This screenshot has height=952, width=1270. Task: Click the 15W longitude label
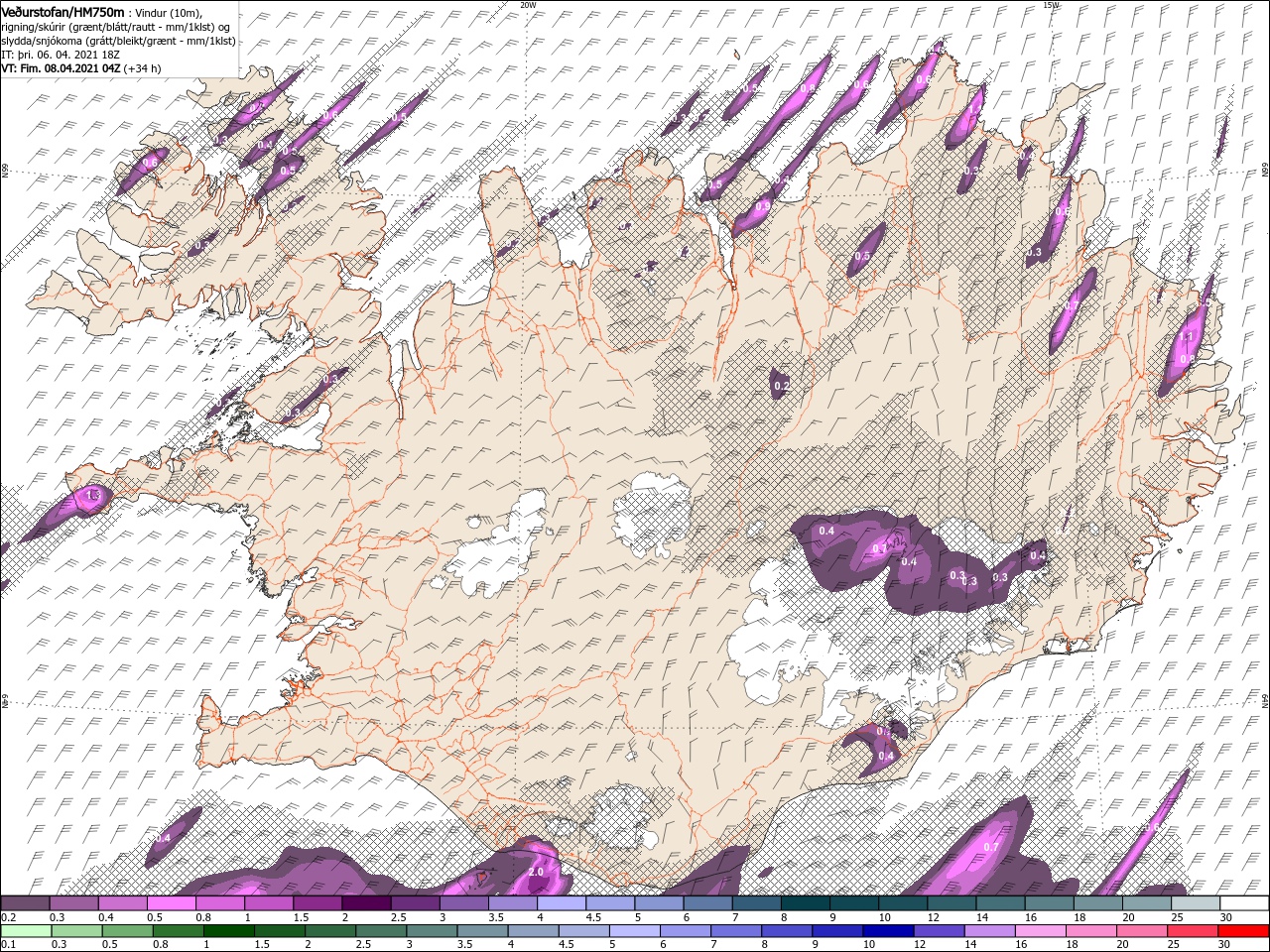click(x=1051, y=5)
